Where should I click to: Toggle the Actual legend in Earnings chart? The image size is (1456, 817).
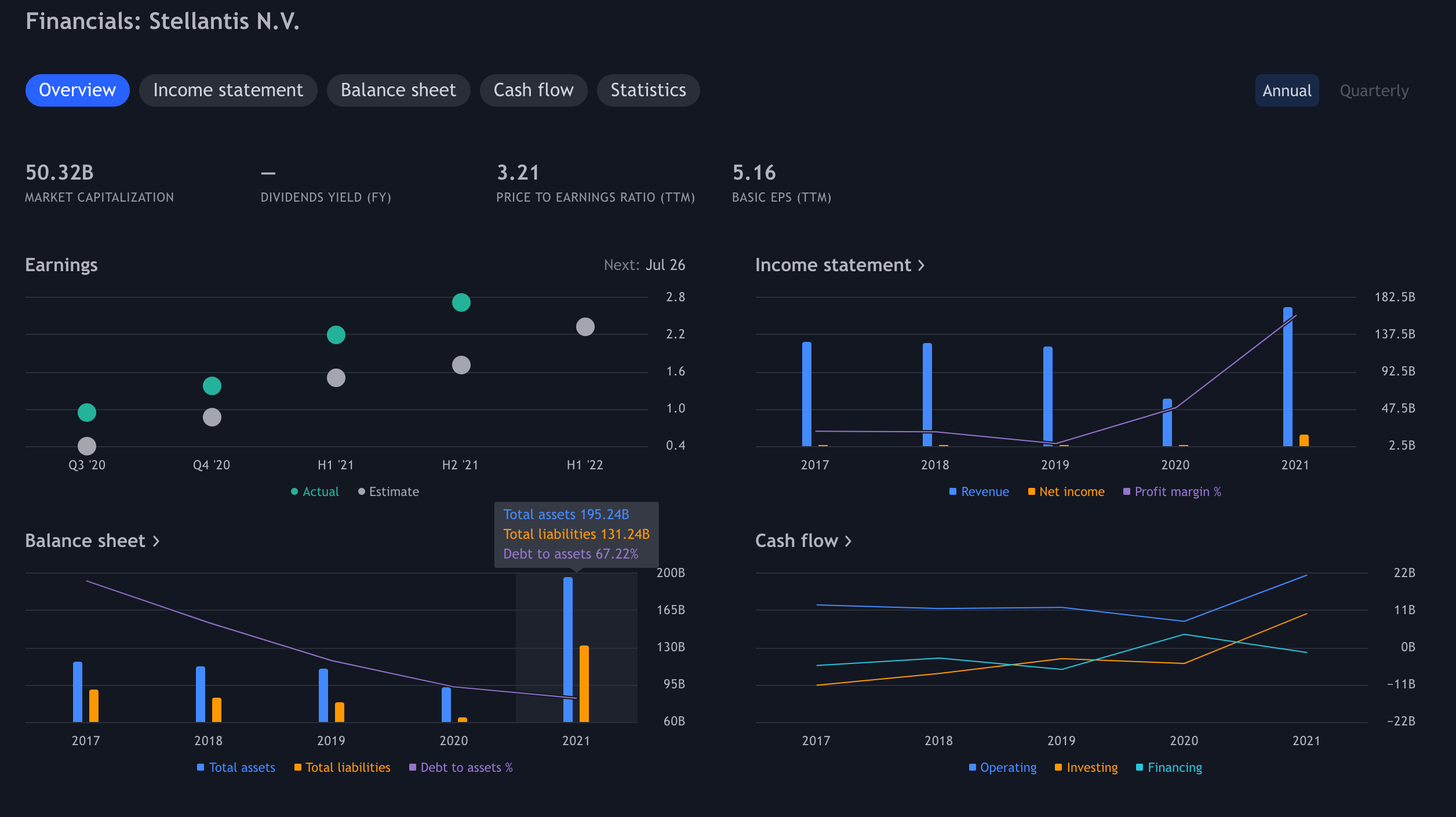point(315,491)
